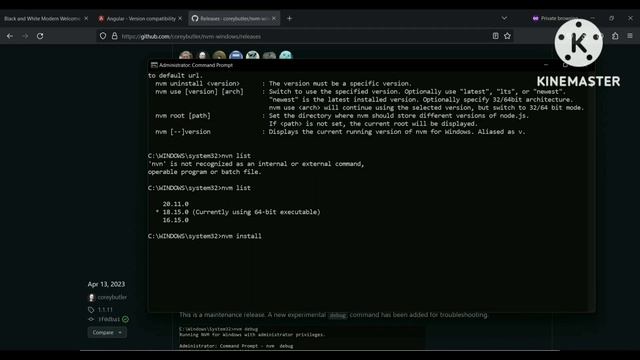Screen dimensions: 640x360
Task: Reload the GitHub releases page
Action: [x=40, y=36]
